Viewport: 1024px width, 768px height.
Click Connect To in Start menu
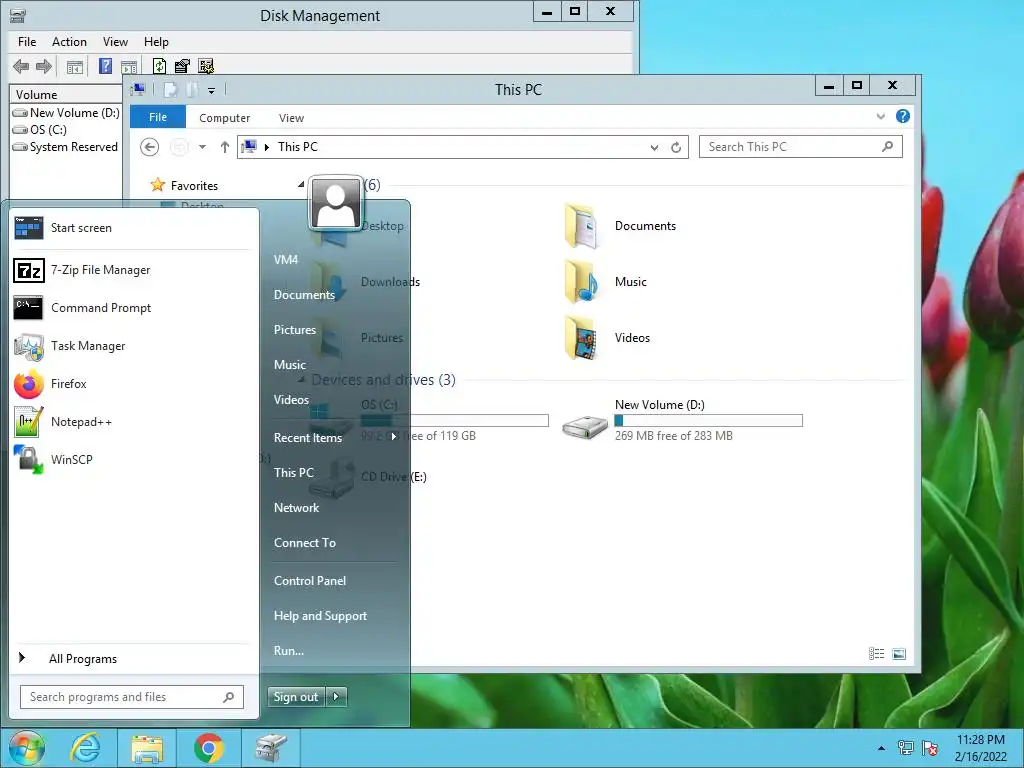click(x=304, y=543)
